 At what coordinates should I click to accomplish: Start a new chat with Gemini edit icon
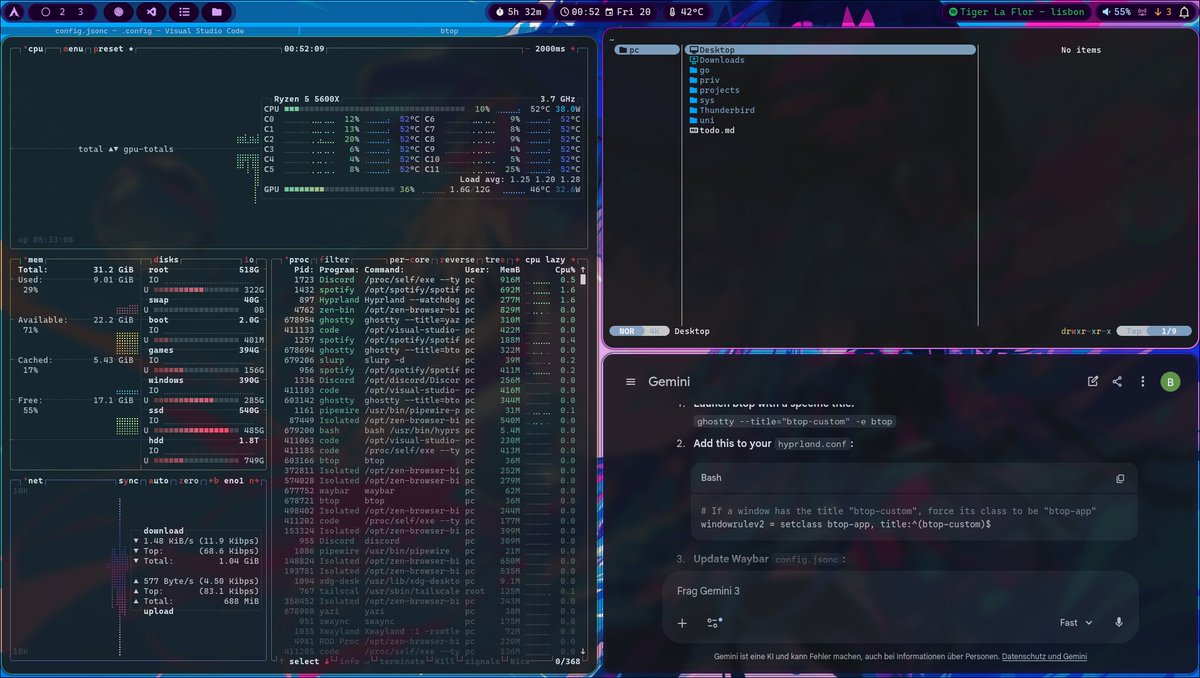click(x=1093, y=381)
